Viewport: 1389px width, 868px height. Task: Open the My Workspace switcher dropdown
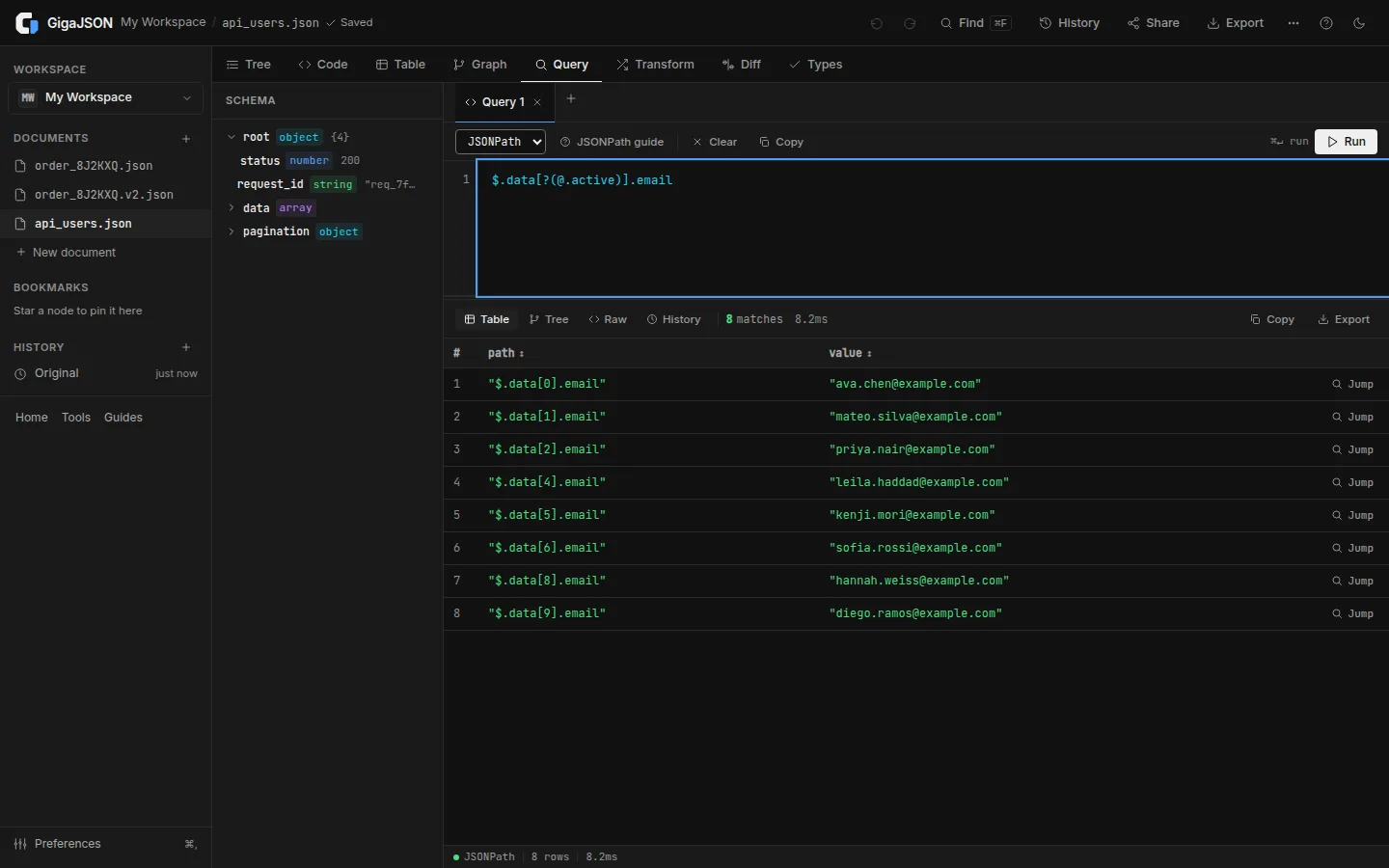tap(105, 97)
